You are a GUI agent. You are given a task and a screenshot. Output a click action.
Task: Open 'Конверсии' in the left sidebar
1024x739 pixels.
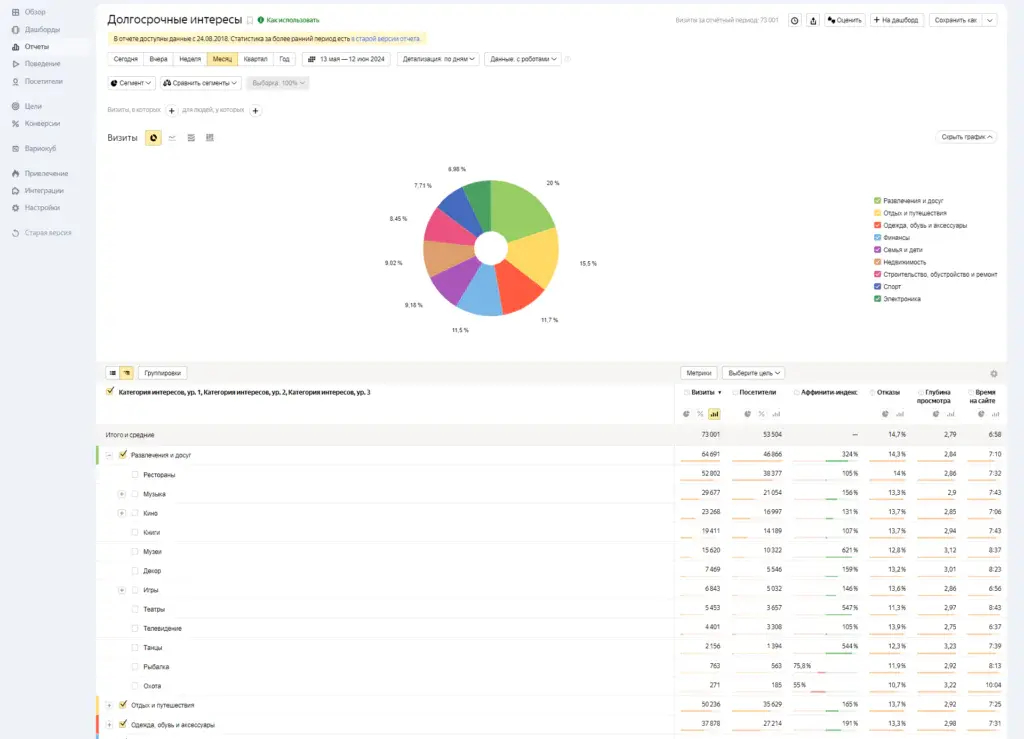click(x=42, y=124)
